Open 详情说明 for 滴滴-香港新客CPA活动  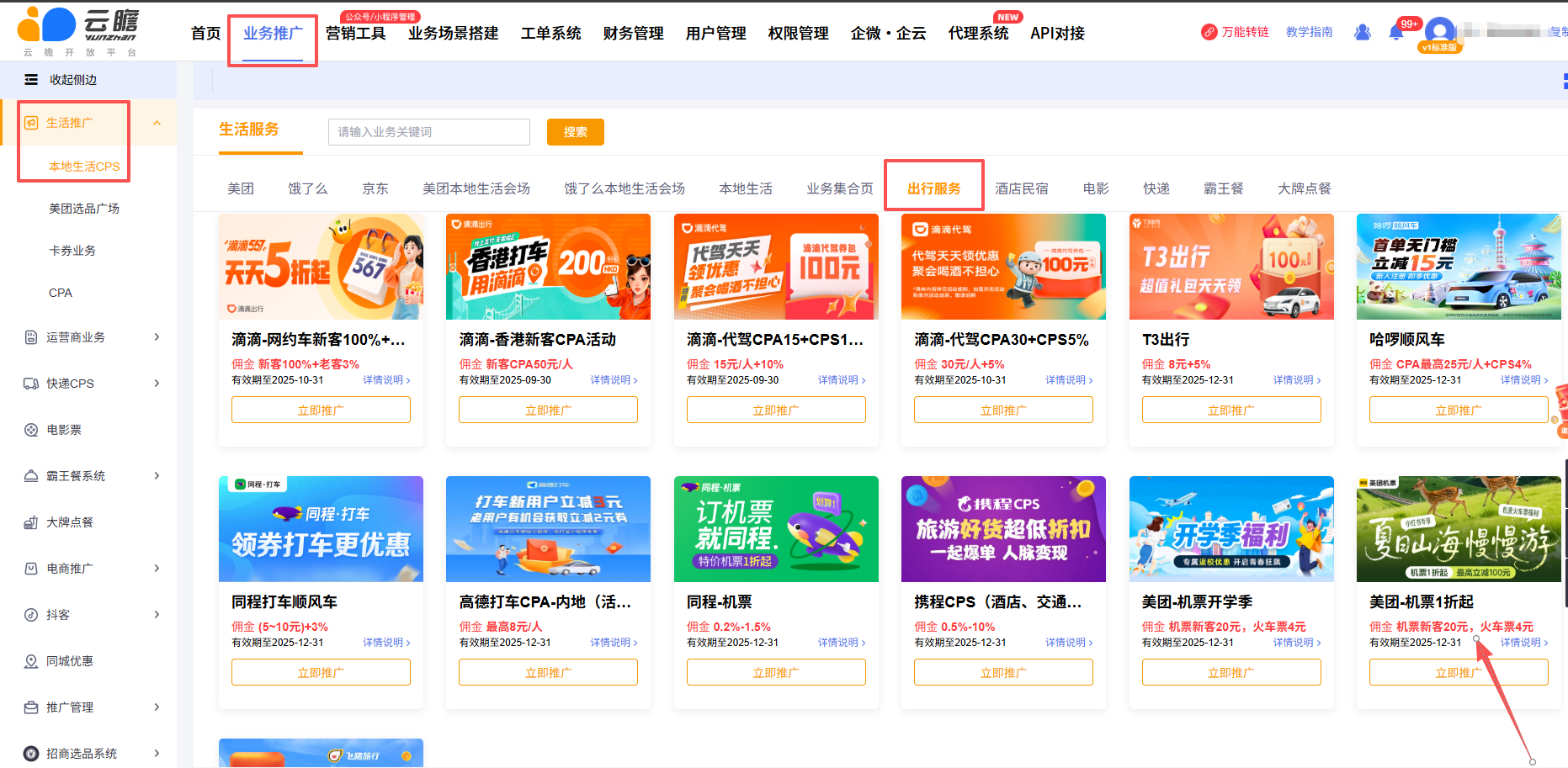click(614, 380)
